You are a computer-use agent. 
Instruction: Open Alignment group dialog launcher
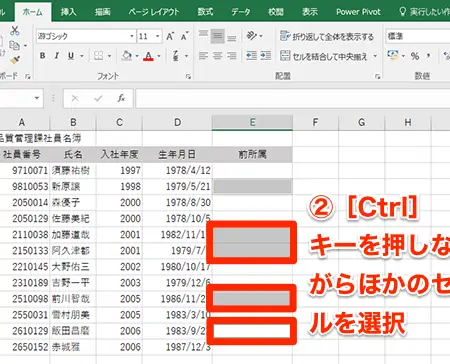(x=377, y=77)
